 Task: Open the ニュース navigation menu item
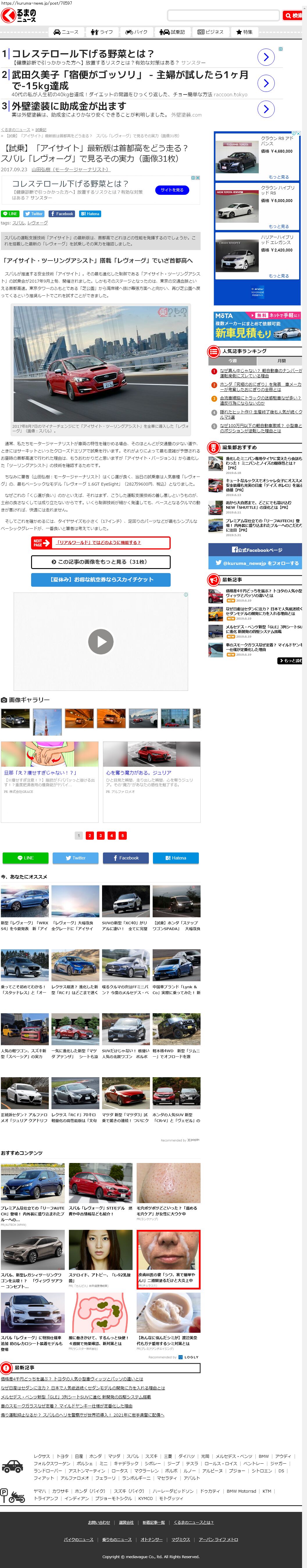(x=66, y=32)
